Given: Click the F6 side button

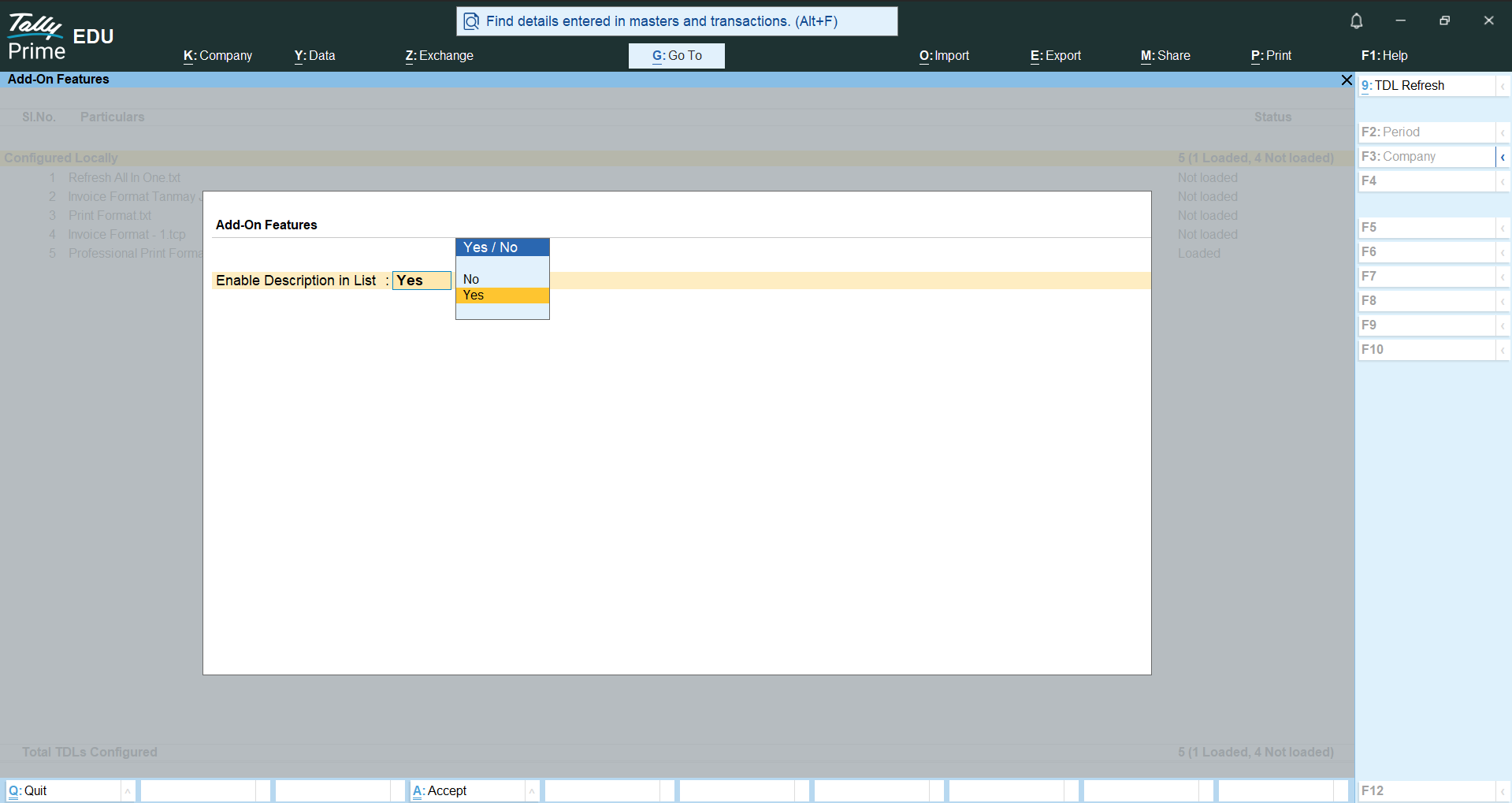Looking at the screenshot, I should (1426, 252).
